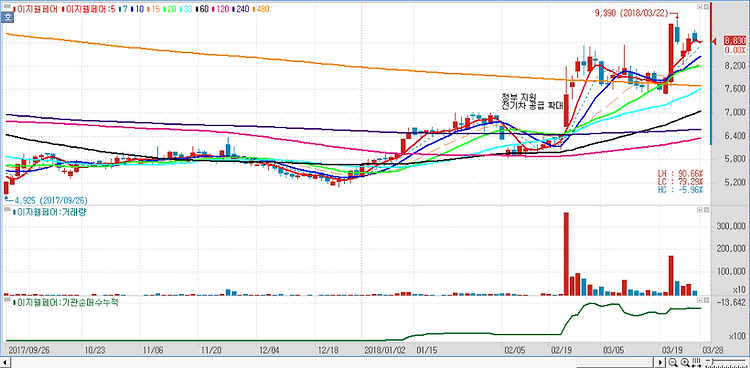Image resolution: width=750 pixels, height=368 pixels.
Task: Click the 12/18 date axis label
Action: (328, 349)
